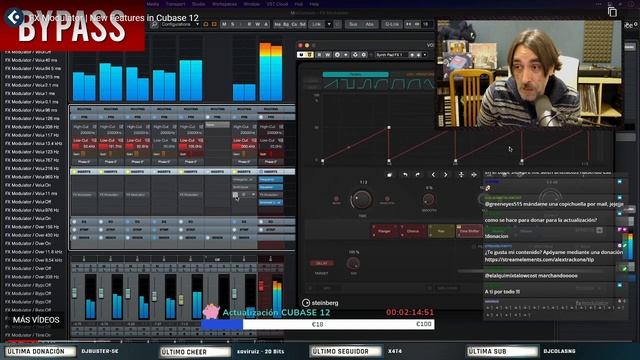Click the steinberg logo in plug-in
640x360 pixels.
click(x=320, y=303)
